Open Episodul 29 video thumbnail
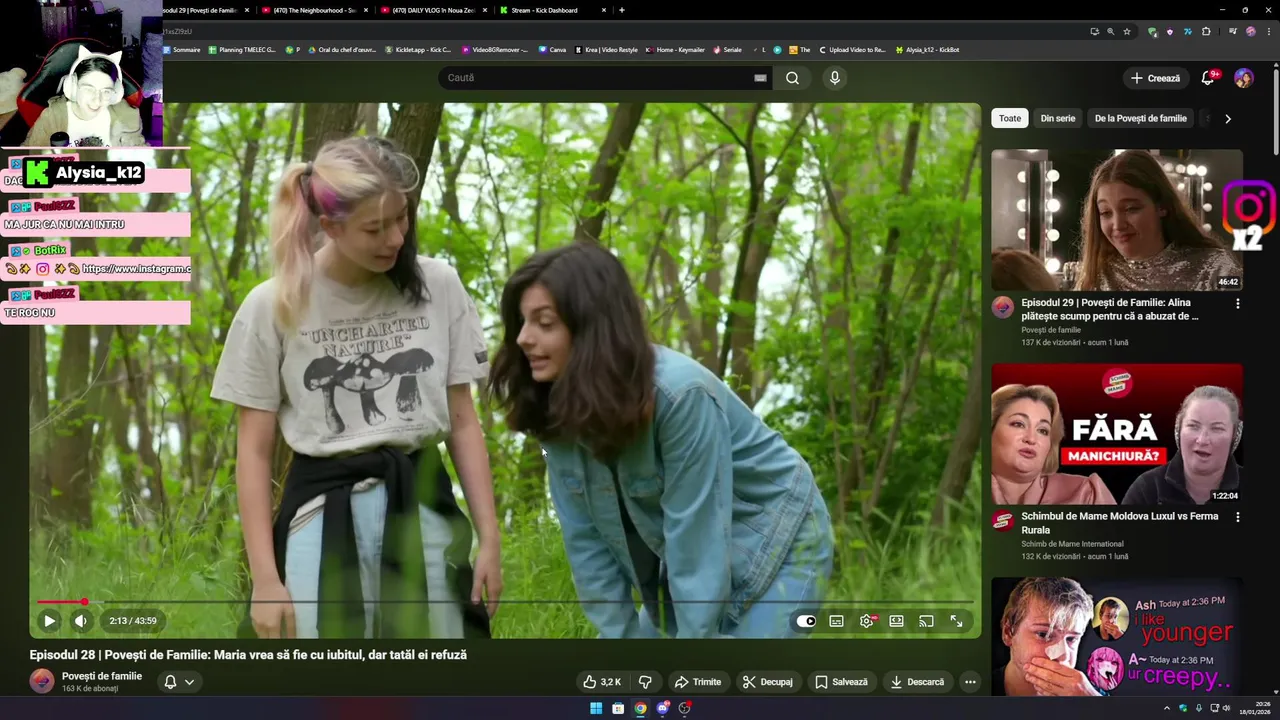 1117,220
